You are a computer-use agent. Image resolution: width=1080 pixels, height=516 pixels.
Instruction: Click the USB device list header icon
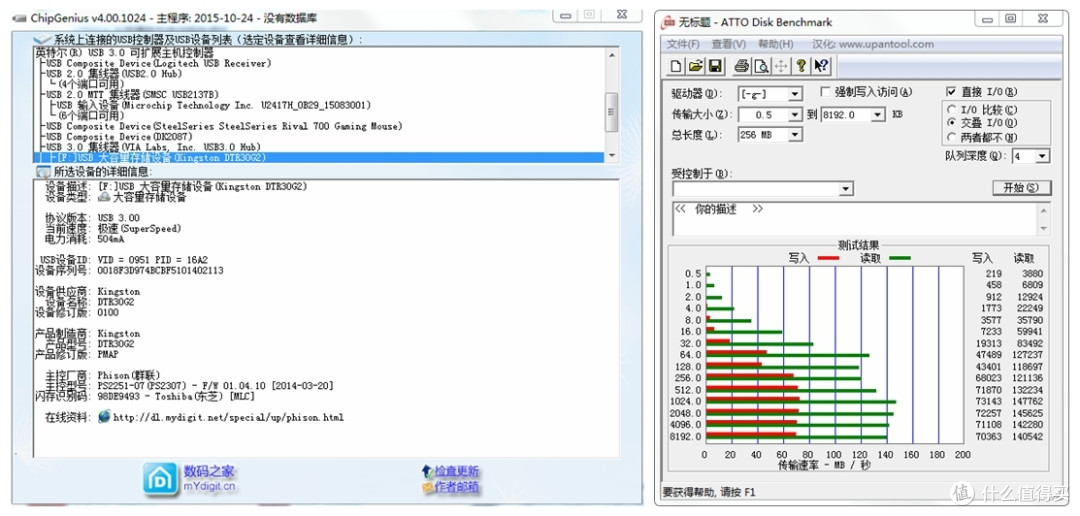pos(43,40)
